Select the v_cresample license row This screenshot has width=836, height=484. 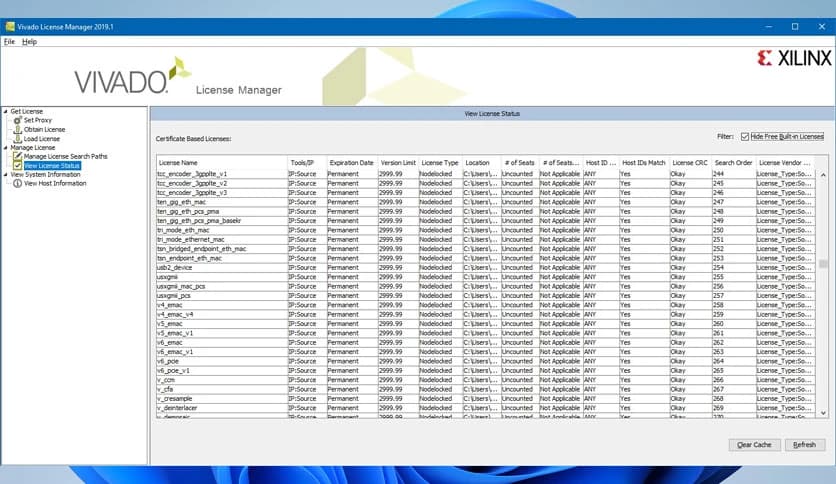click(486, 399)
